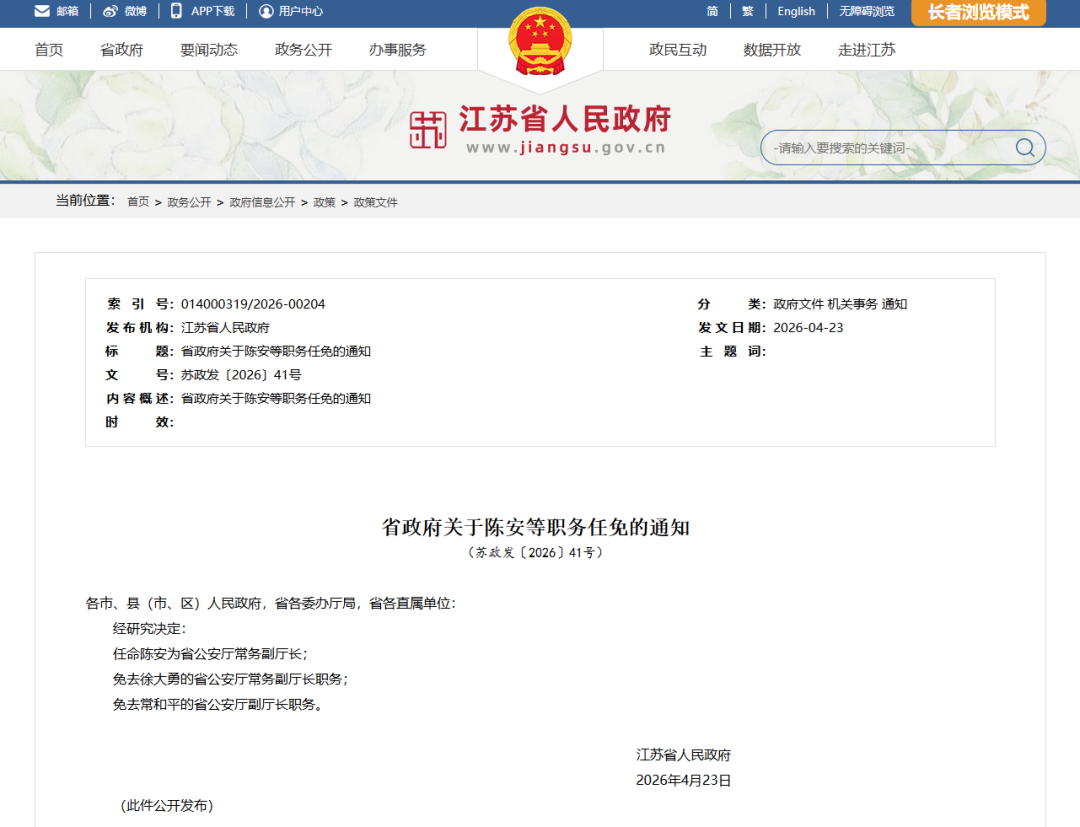Go to 政民互动 section

677,50
